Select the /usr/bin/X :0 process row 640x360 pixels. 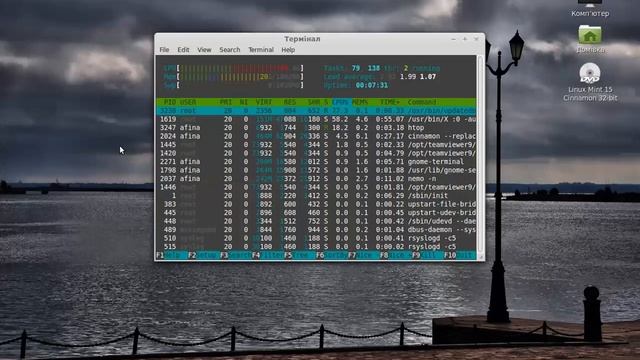tap(316, 119)
